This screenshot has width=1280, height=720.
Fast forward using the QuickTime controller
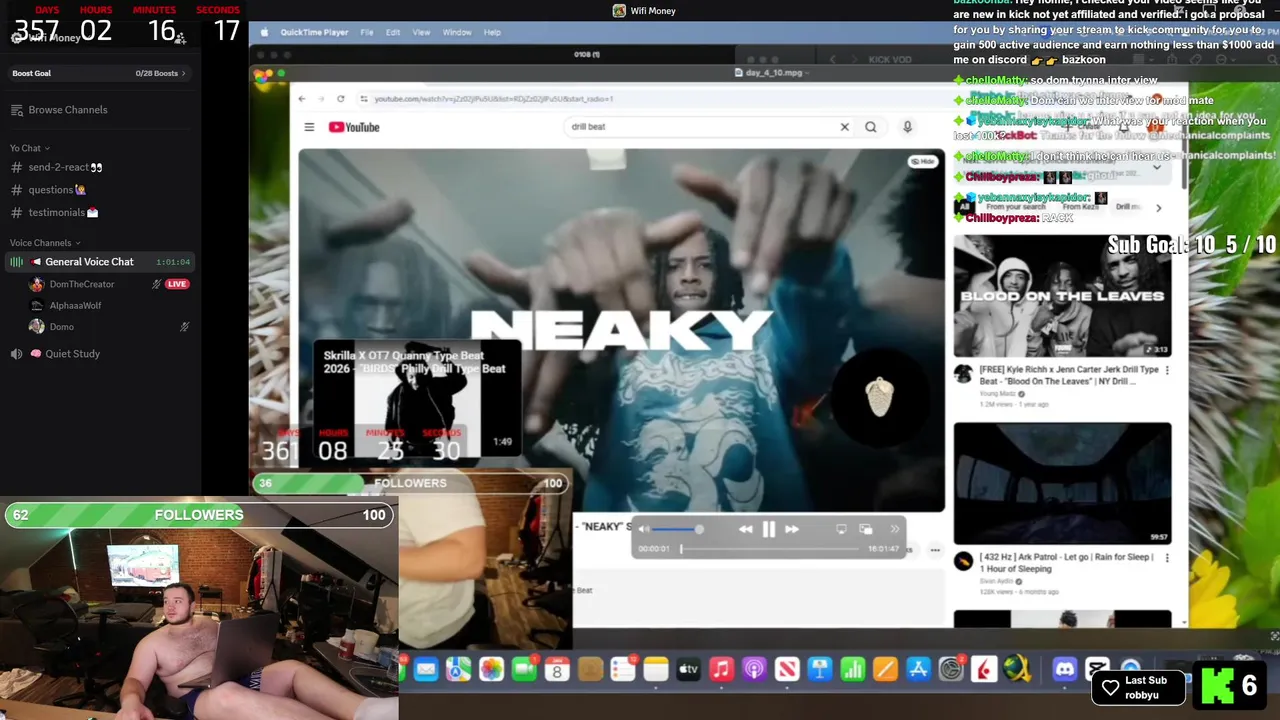pyautogui.click(x=791, y=530)
